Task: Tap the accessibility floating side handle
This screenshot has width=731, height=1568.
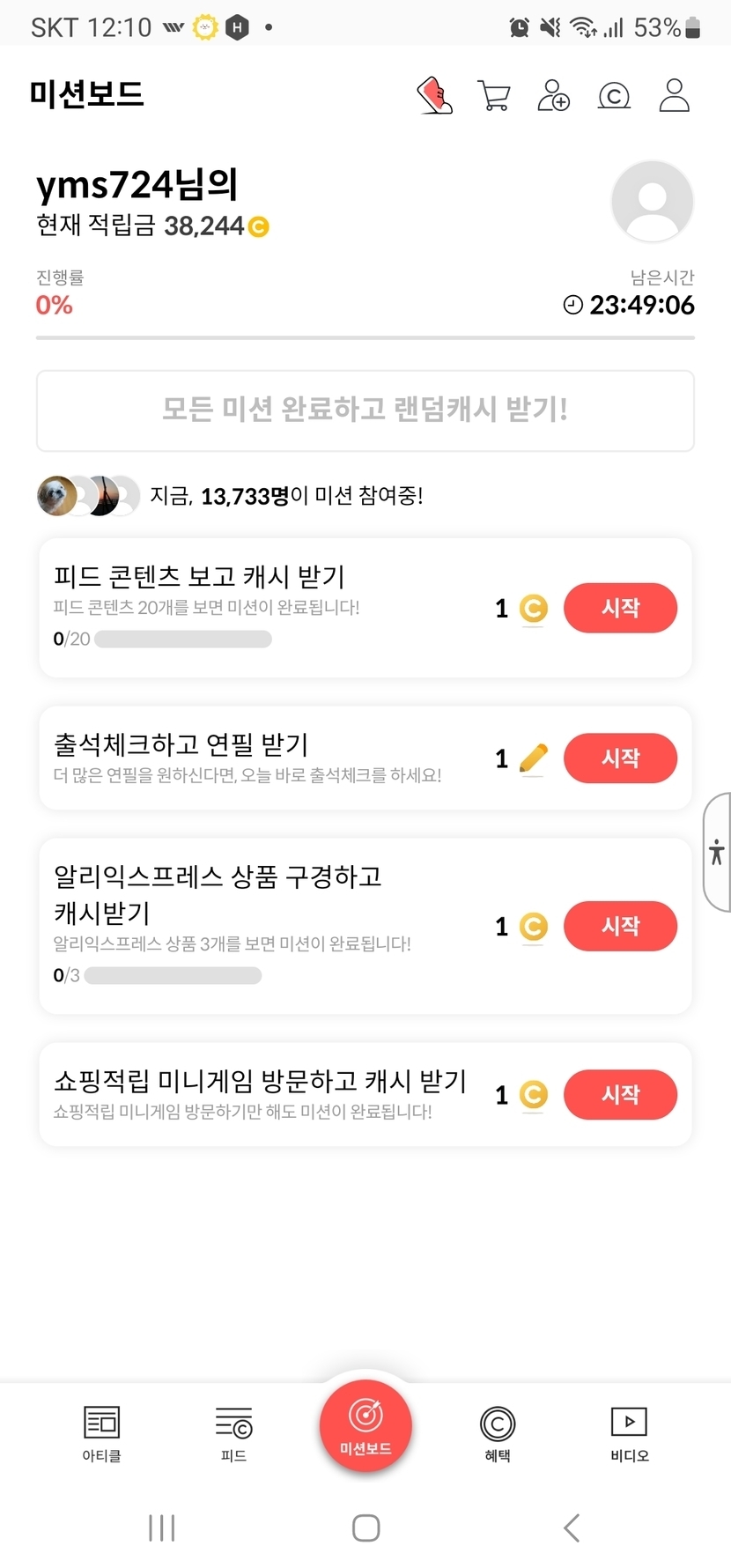Action: pyautogui.click(x=717, y=852)
